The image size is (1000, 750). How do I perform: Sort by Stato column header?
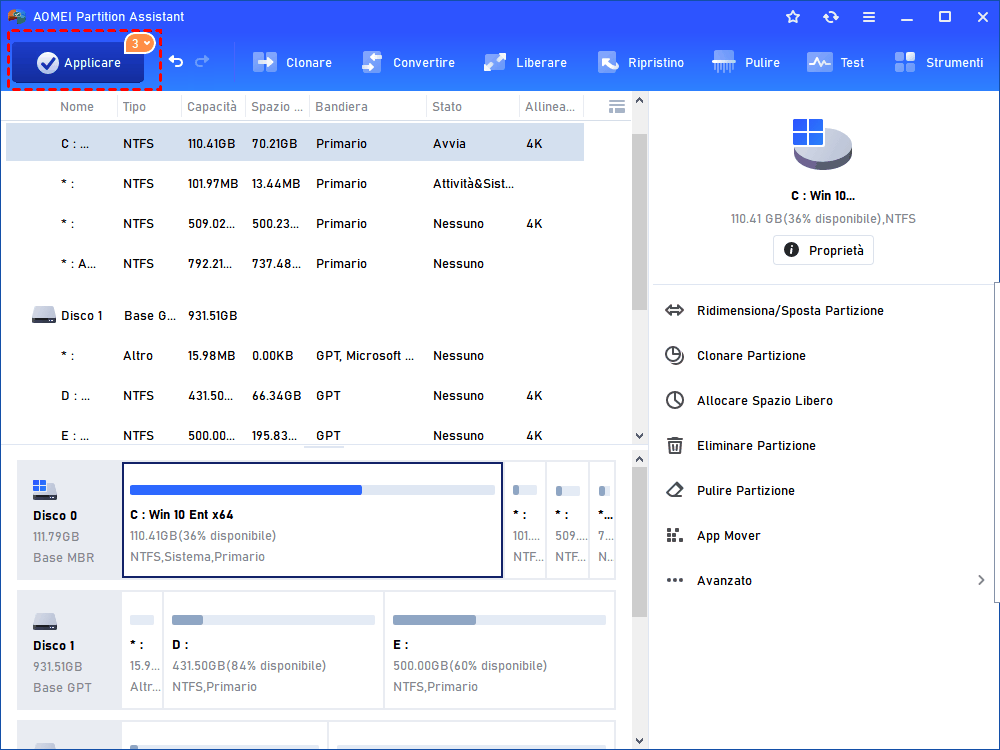coord(446,107)
